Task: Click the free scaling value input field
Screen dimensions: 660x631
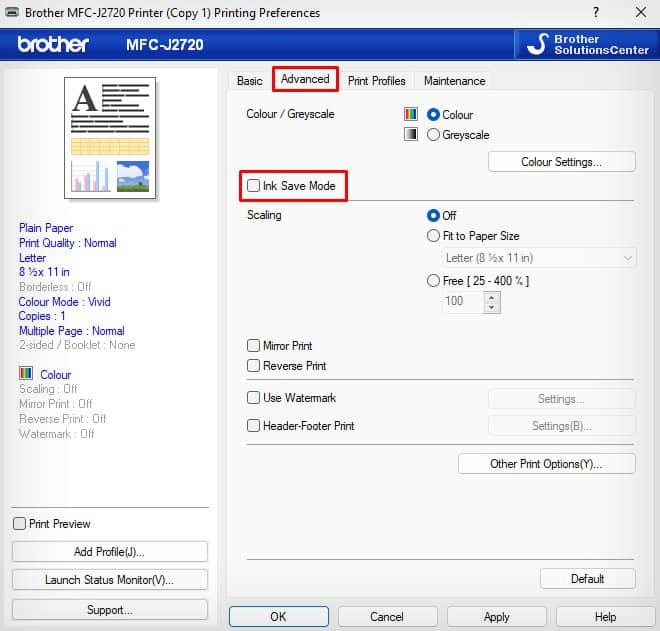Action: click(x=462, y=301)
